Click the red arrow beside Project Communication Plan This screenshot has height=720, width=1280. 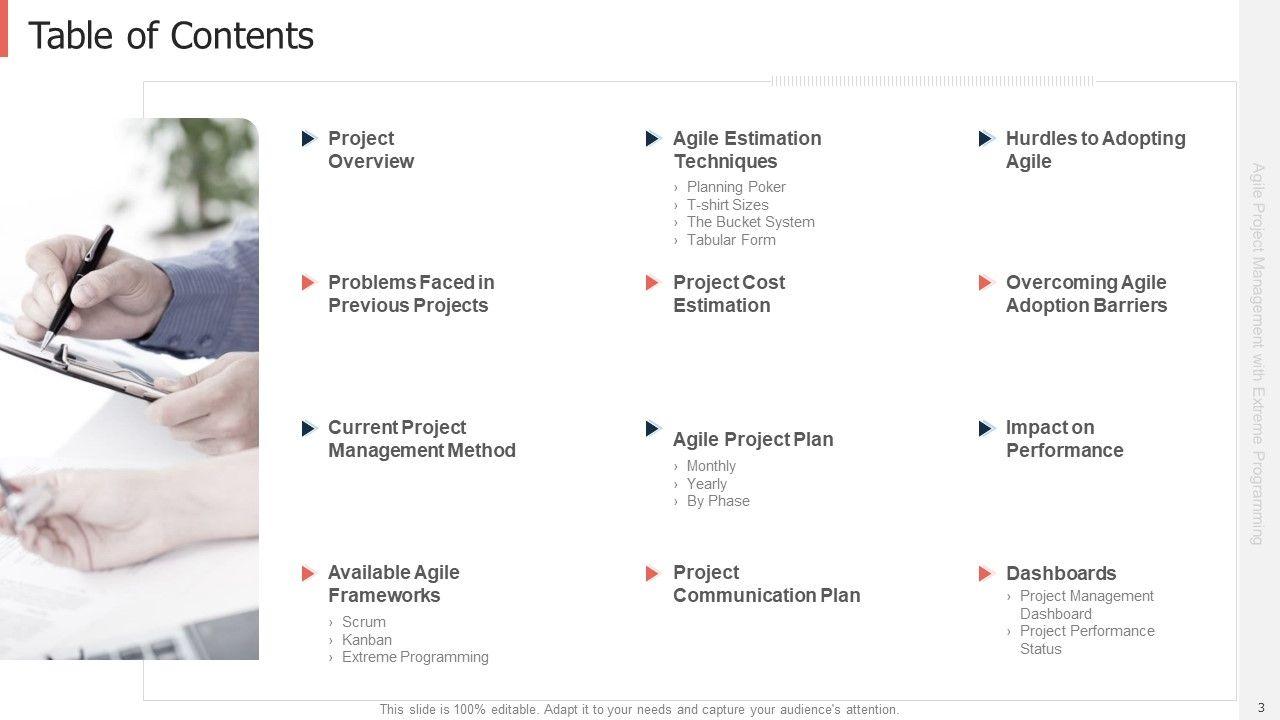653,573
